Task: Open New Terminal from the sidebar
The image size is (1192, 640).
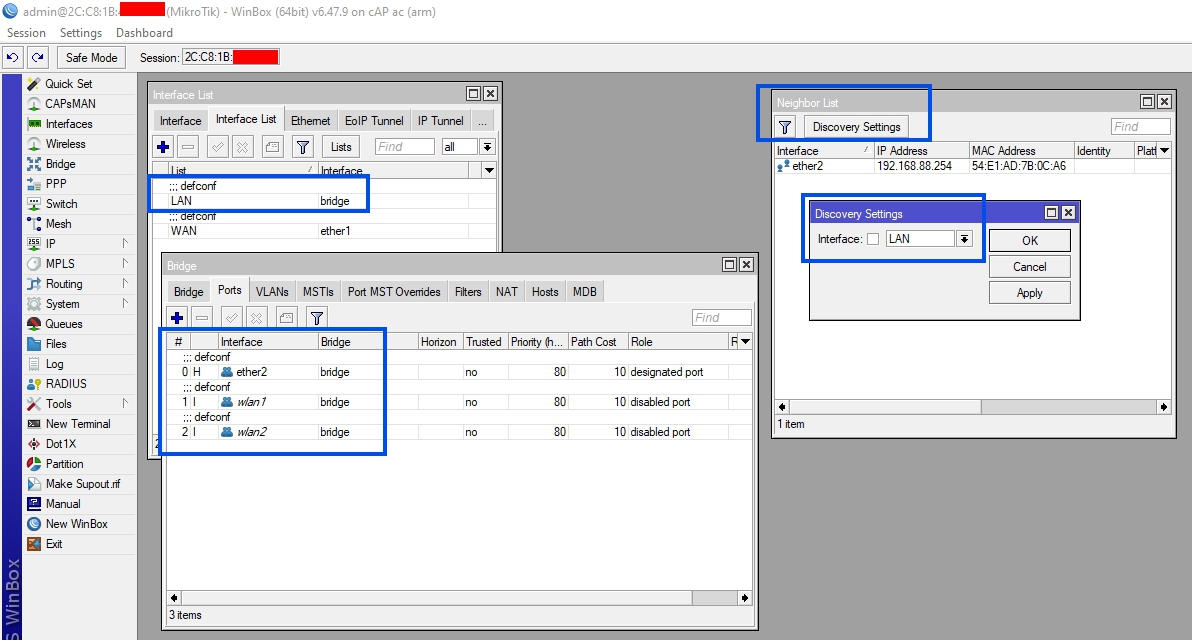Action: pyautogui.click(x=78, y=423)
